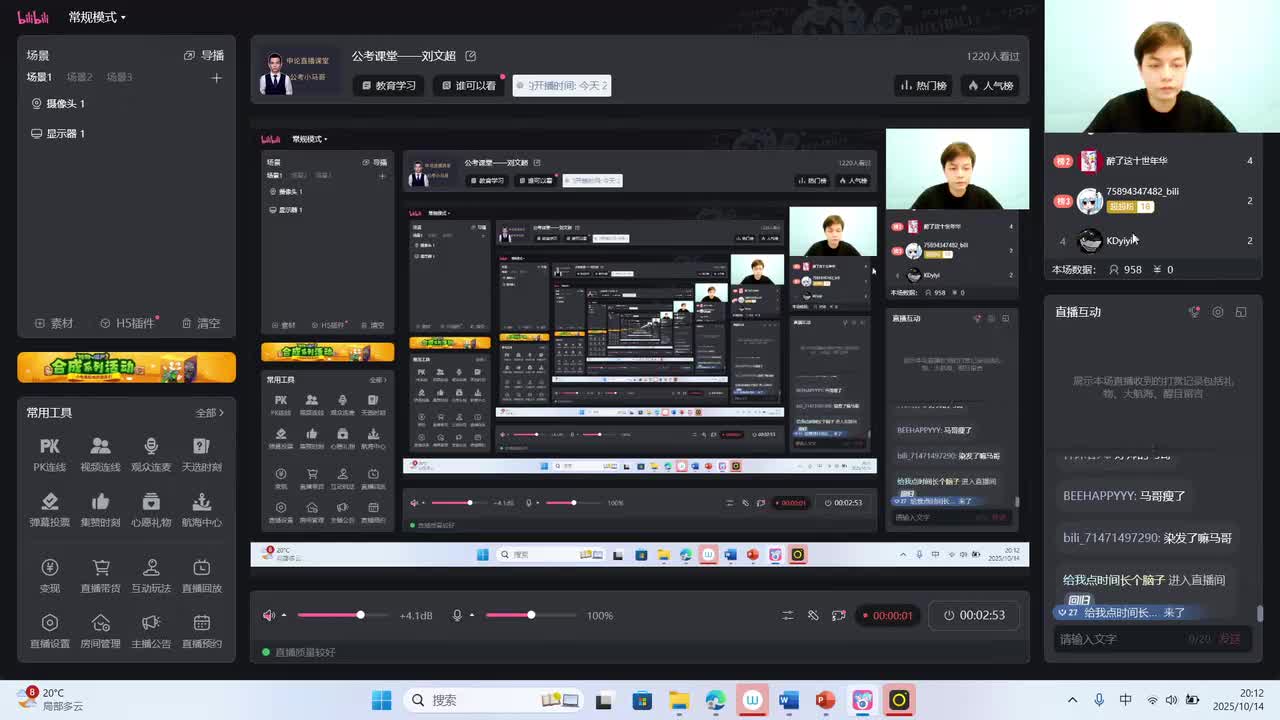Switch to 场景3 tab
This screenshot has height=720, width=1280.
(119, 77)
